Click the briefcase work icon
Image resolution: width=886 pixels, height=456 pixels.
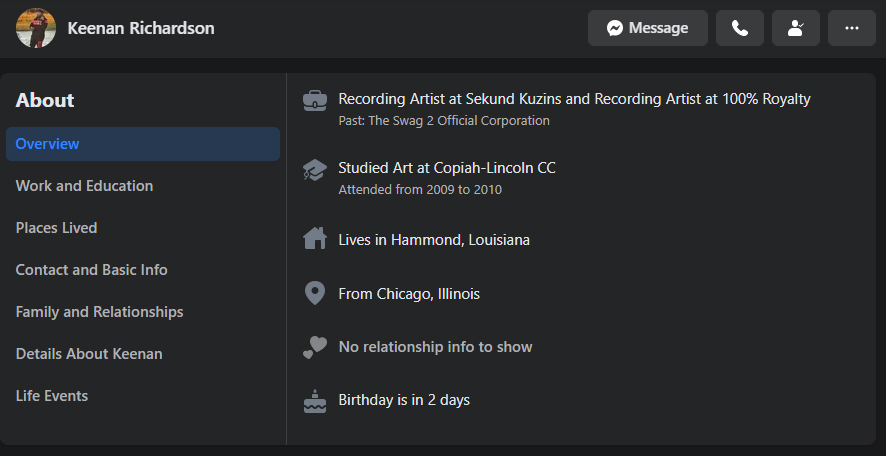315,100
